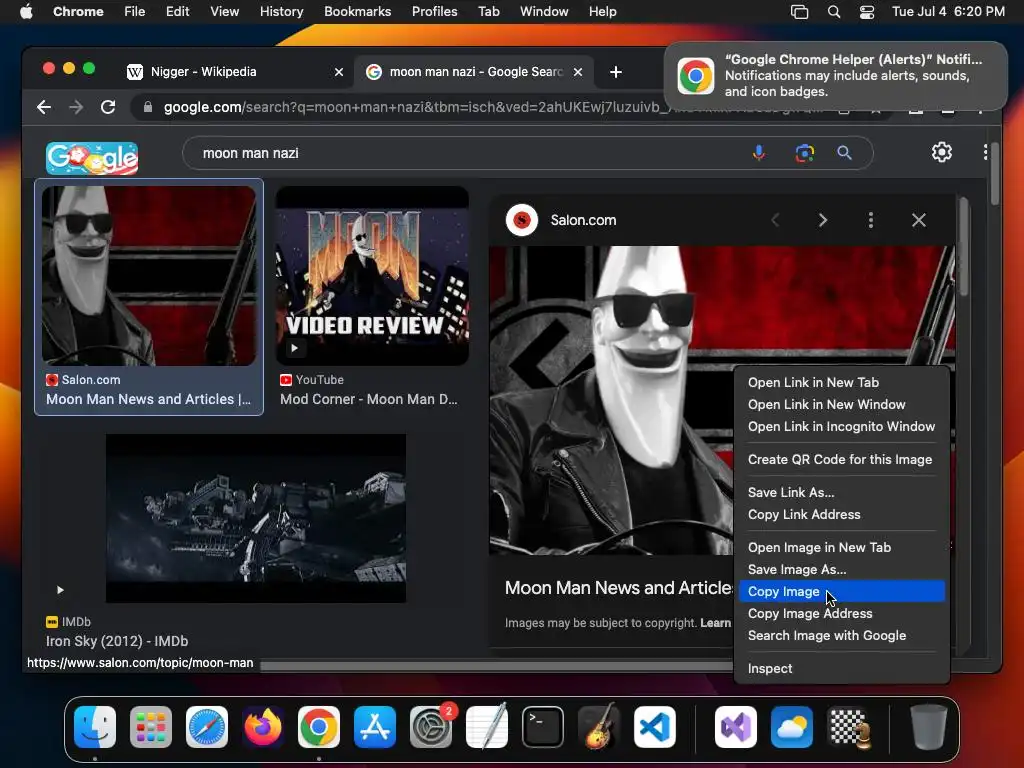Click the Chrome Helper Alerts notification
The width and height of the screenshot is (1024, 768).
click(x=836, y=76)
